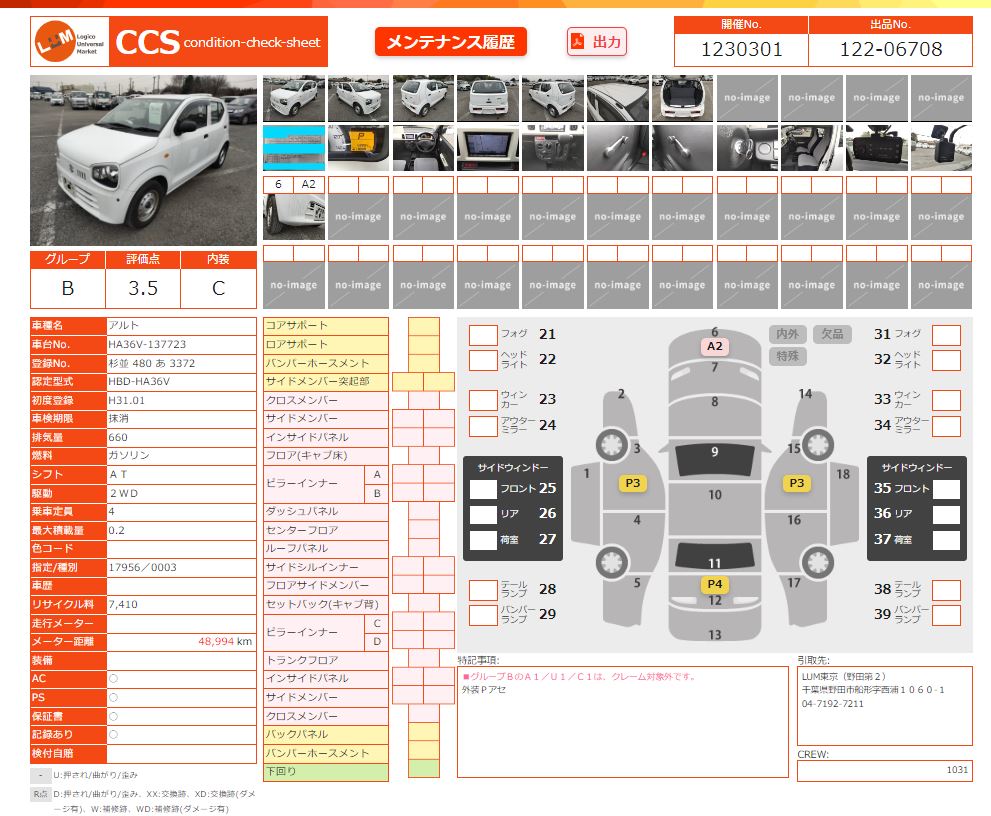This screenshot has width=991, height=816.
Task: Open the open trunk photo thumbnail
Action: coord(682,98)
